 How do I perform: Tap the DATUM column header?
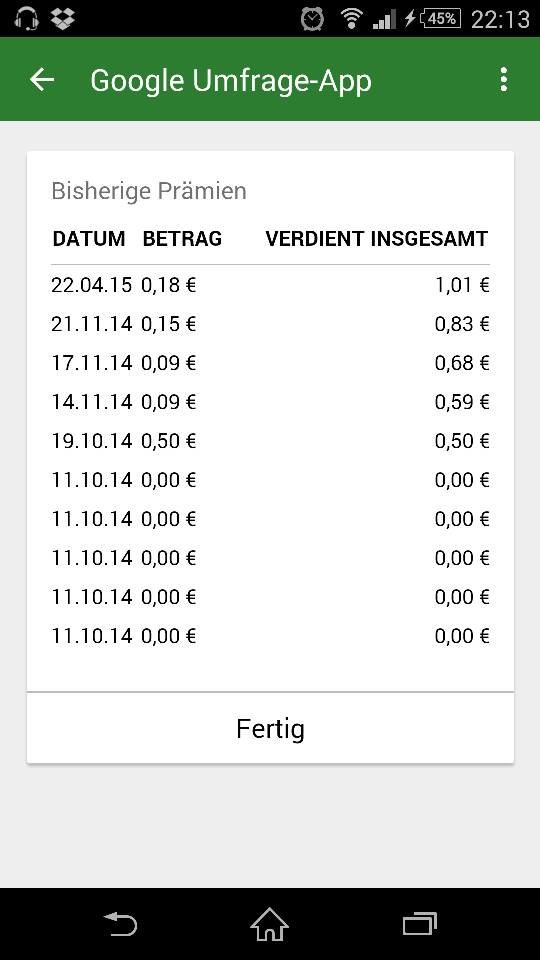(89, 239)
